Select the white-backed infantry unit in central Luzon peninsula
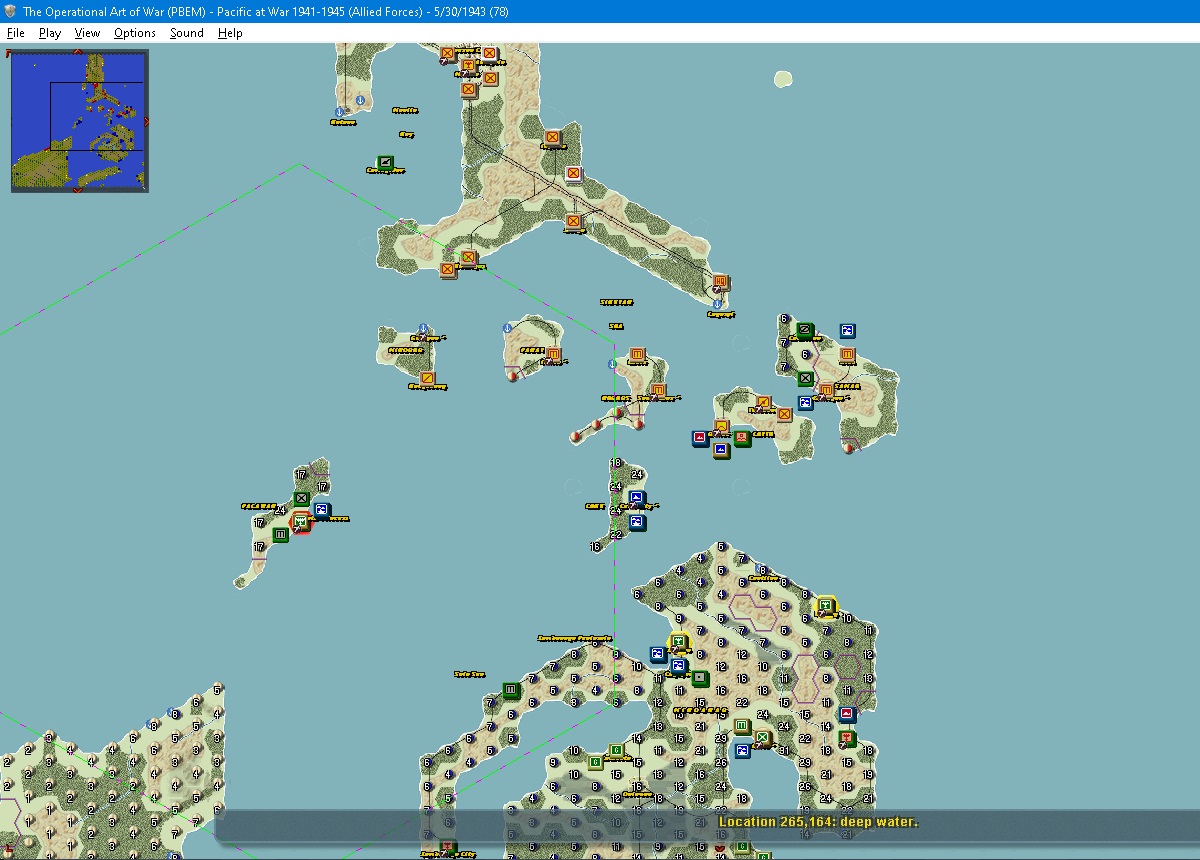 pyautogui.click(x=573, y=174)
